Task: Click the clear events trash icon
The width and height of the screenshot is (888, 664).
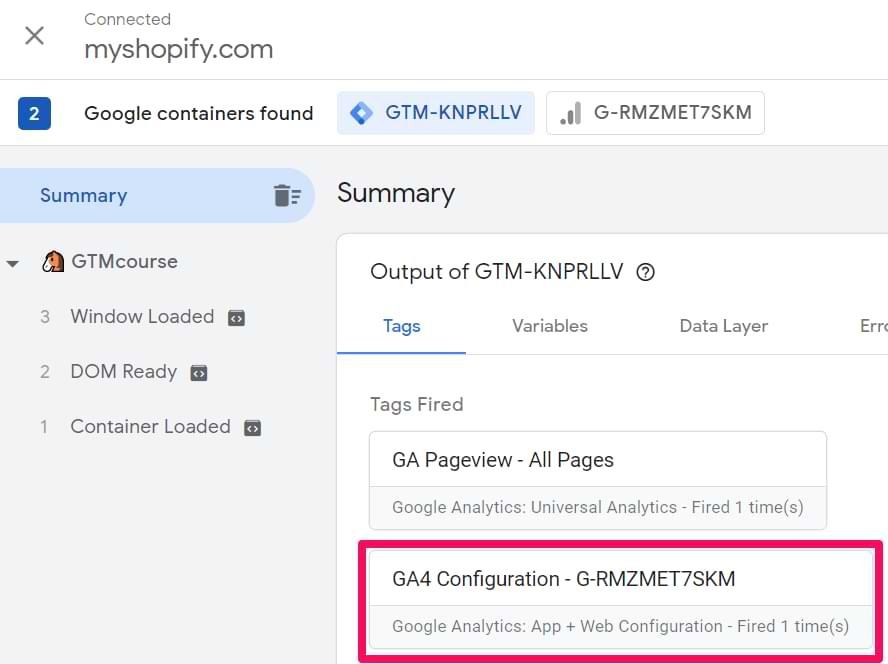Action: click(x=287, y=195)
